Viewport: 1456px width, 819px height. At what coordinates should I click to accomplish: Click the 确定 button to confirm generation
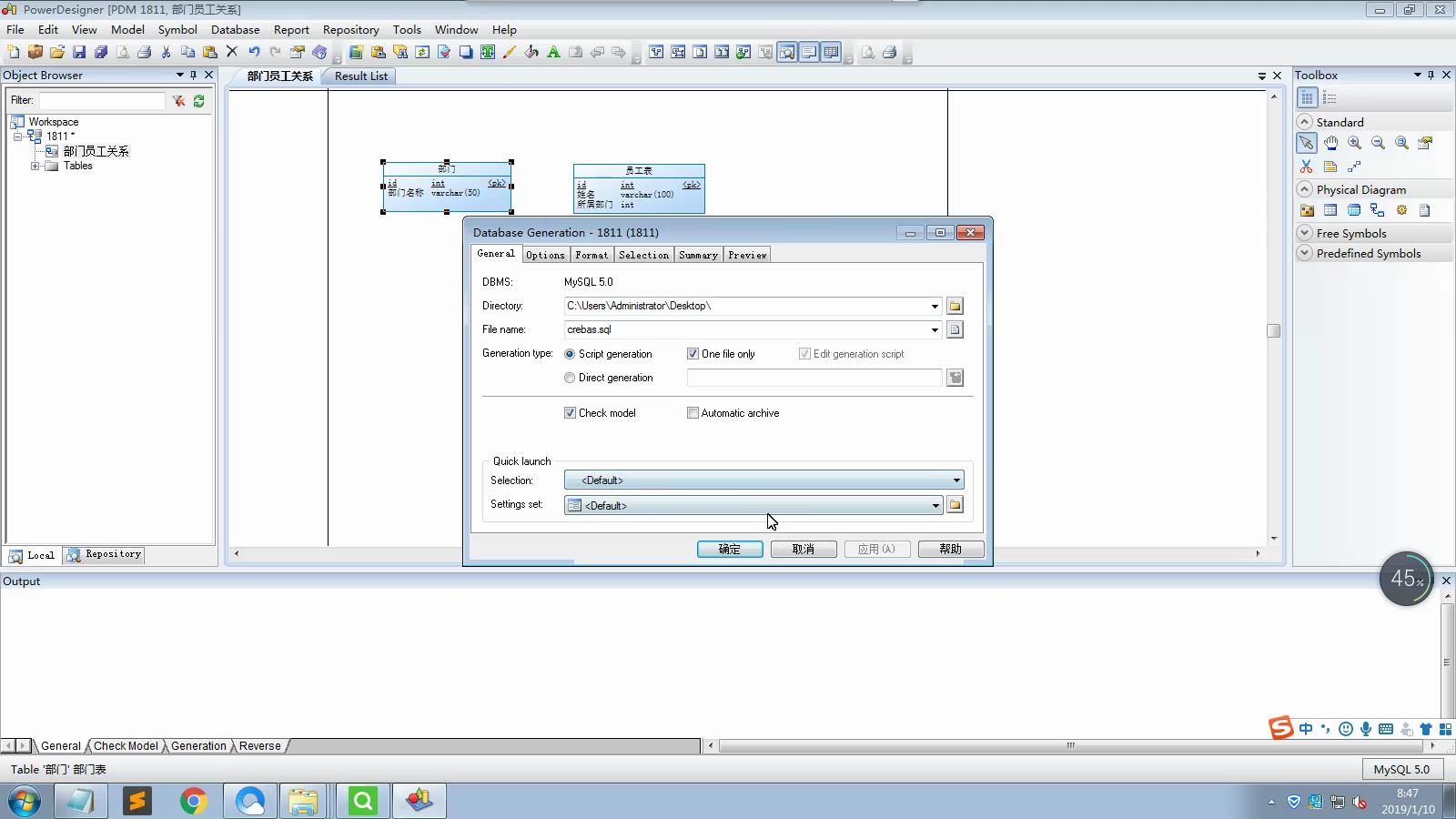[x=729, y=549]
